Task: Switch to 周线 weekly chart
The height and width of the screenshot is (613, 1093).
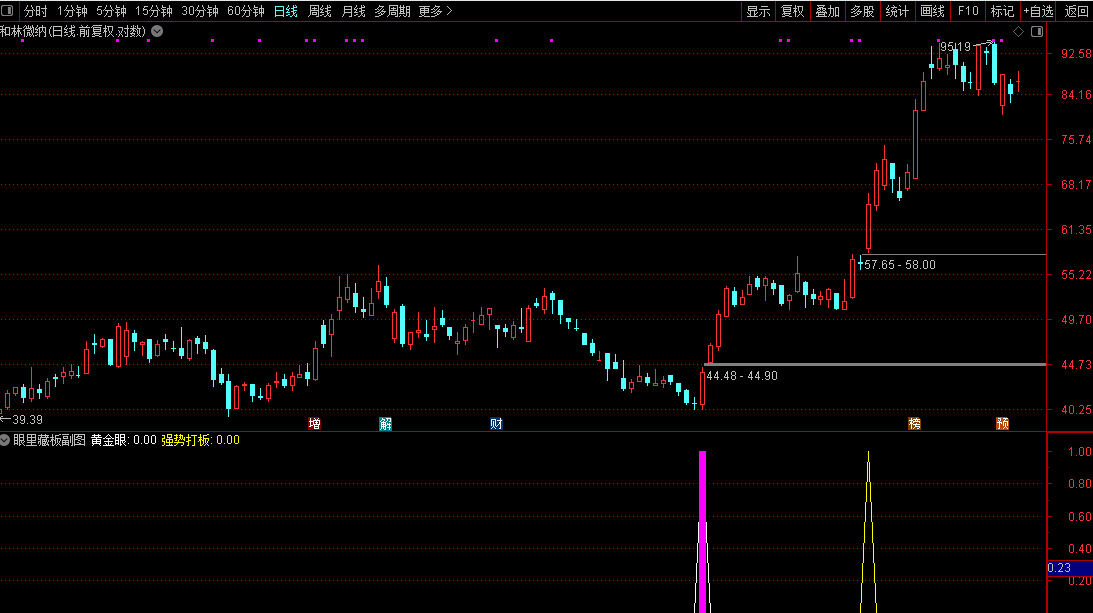Action: pyautogui.click(x=320, y=11)
